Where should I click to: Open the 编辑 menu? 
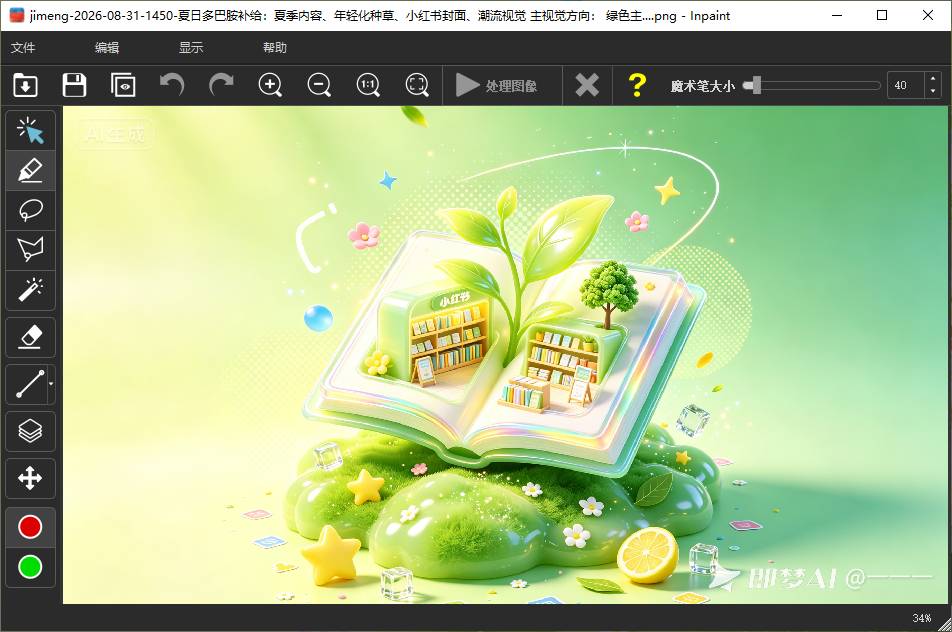[x=107, y=47]
